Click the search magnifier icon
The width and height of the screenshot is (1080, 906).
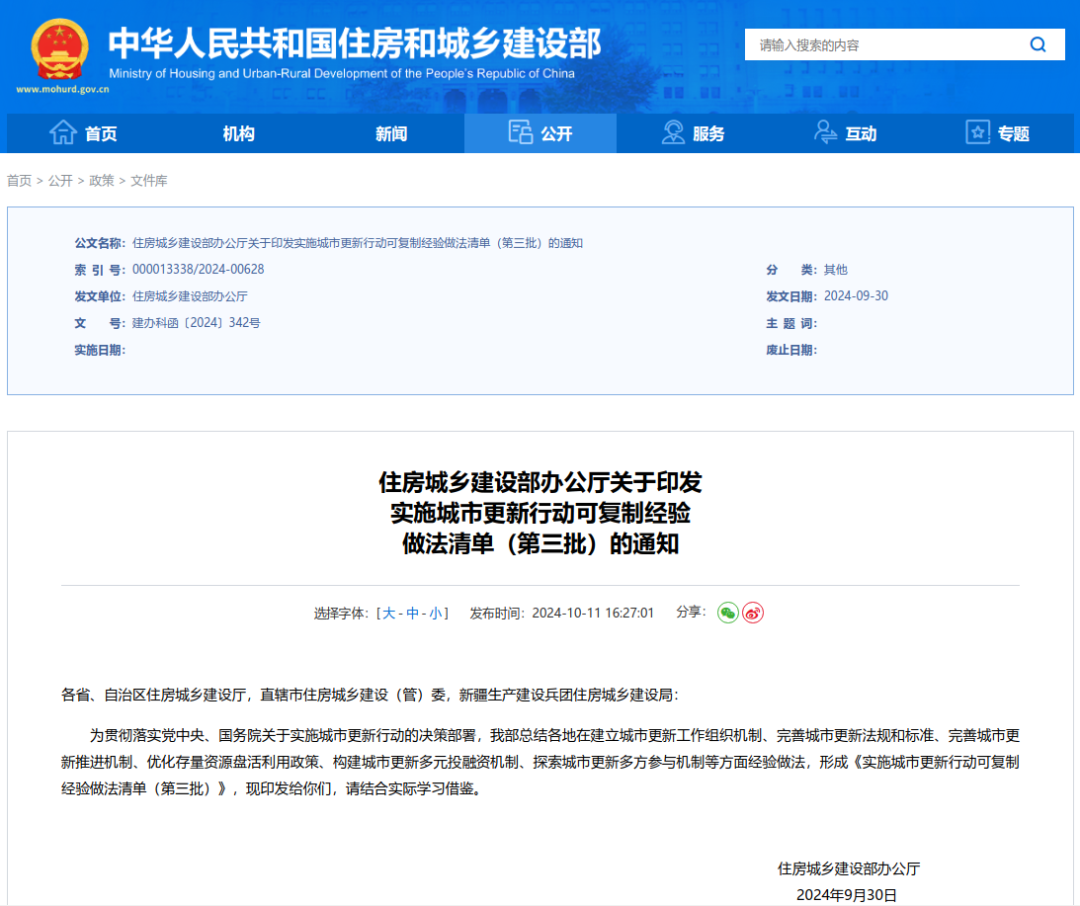coord(1037,45)
